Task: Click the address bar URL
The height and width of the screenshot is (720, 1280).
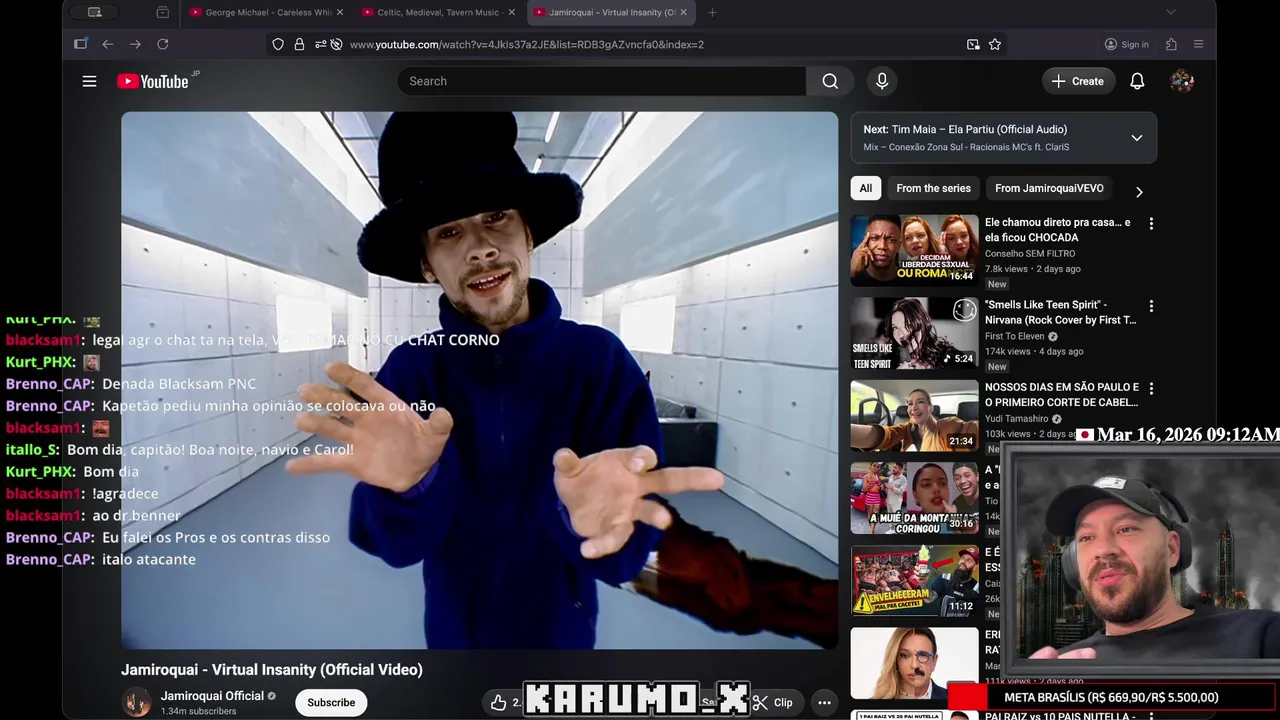Action: (x=527, y=44)
